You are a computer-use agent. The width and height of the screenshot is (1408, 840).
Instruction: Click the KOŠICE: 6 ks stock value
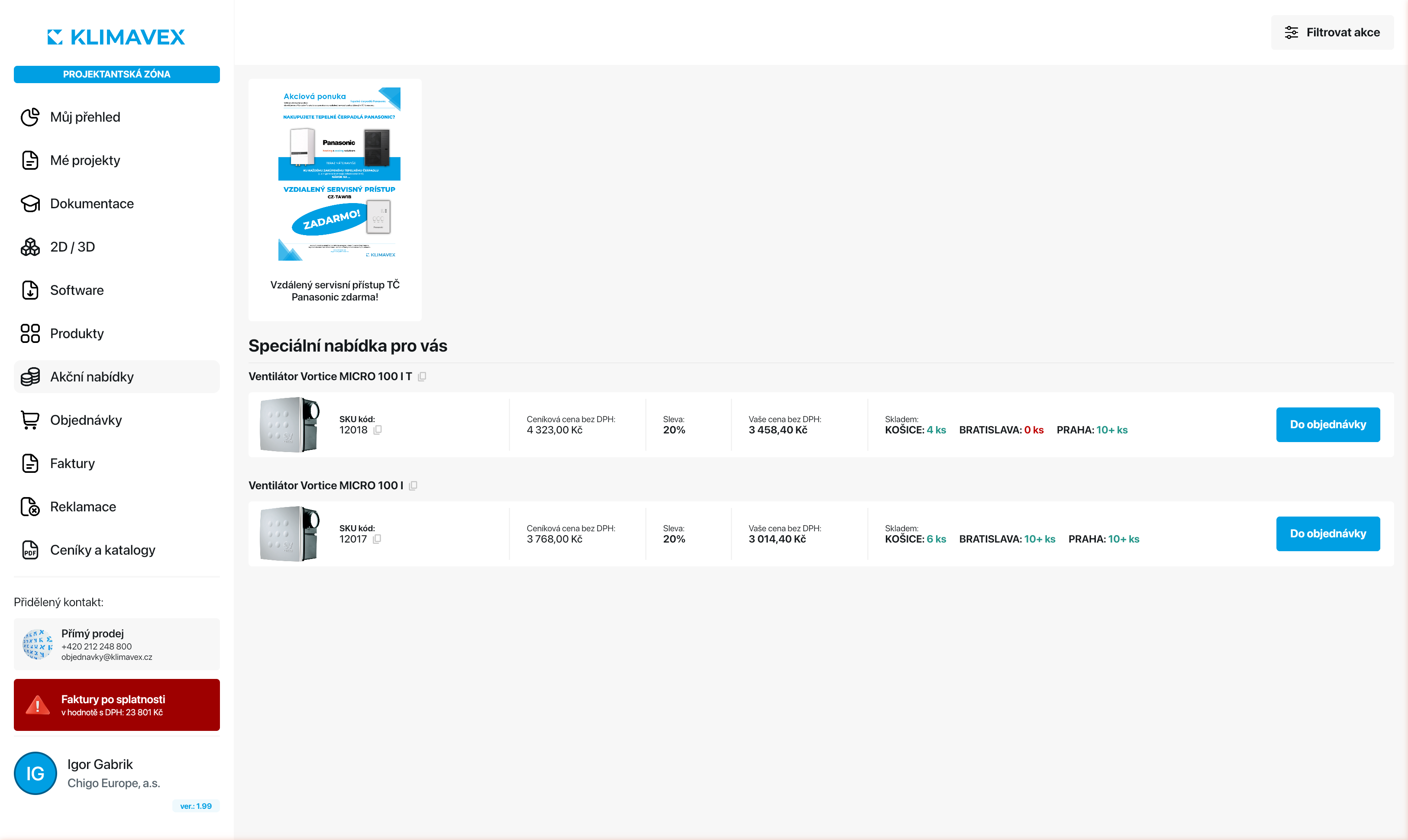[916, 540]
